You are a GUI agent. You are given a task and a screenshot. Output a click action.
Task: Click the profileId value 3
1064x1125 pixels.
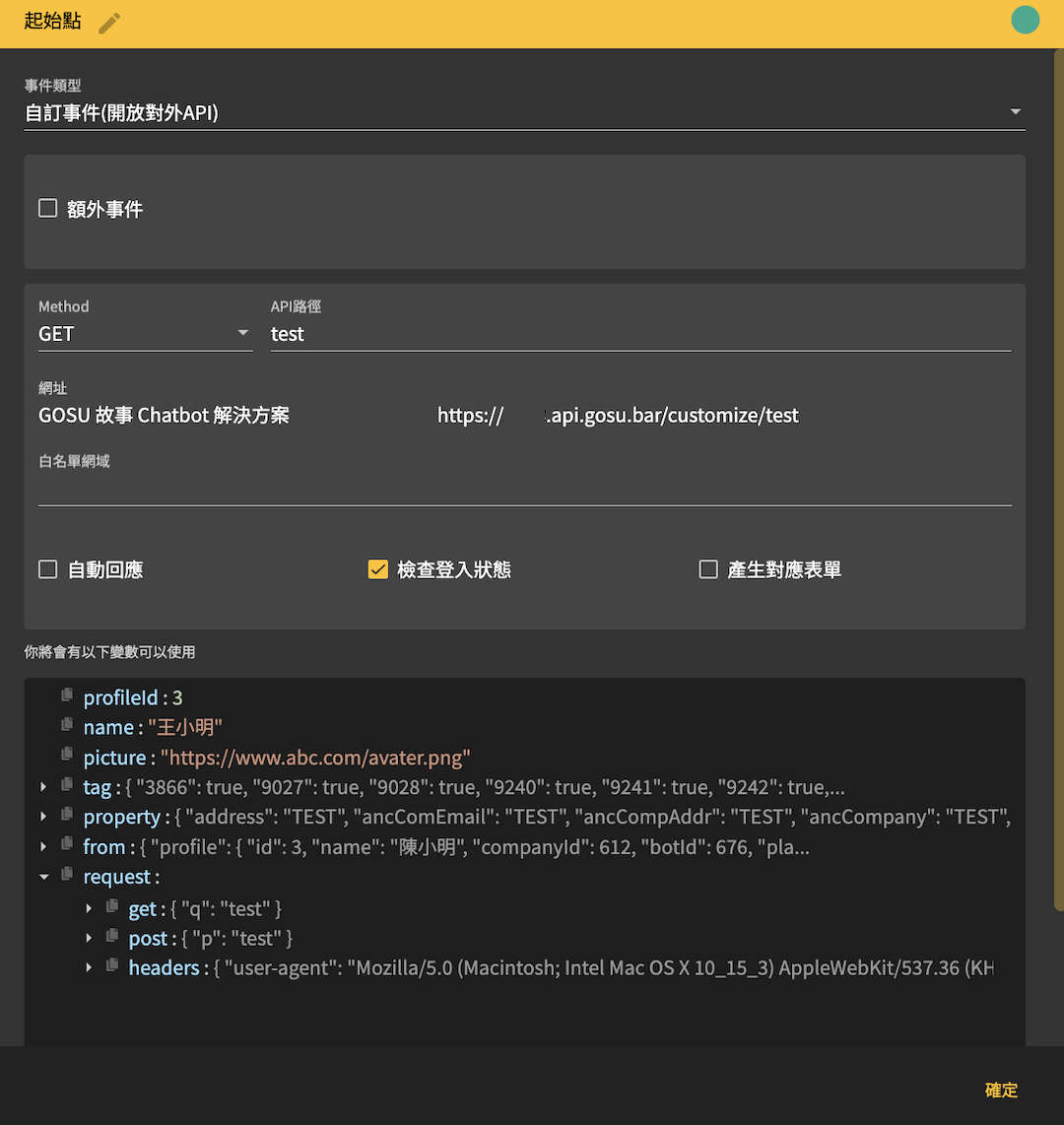pyautogui.click(x=177, y=697)
